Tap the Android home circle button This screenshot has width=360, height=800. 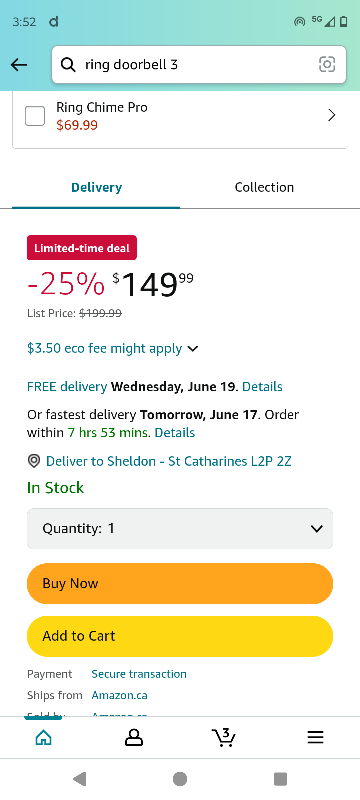click(x=179, y=779)
